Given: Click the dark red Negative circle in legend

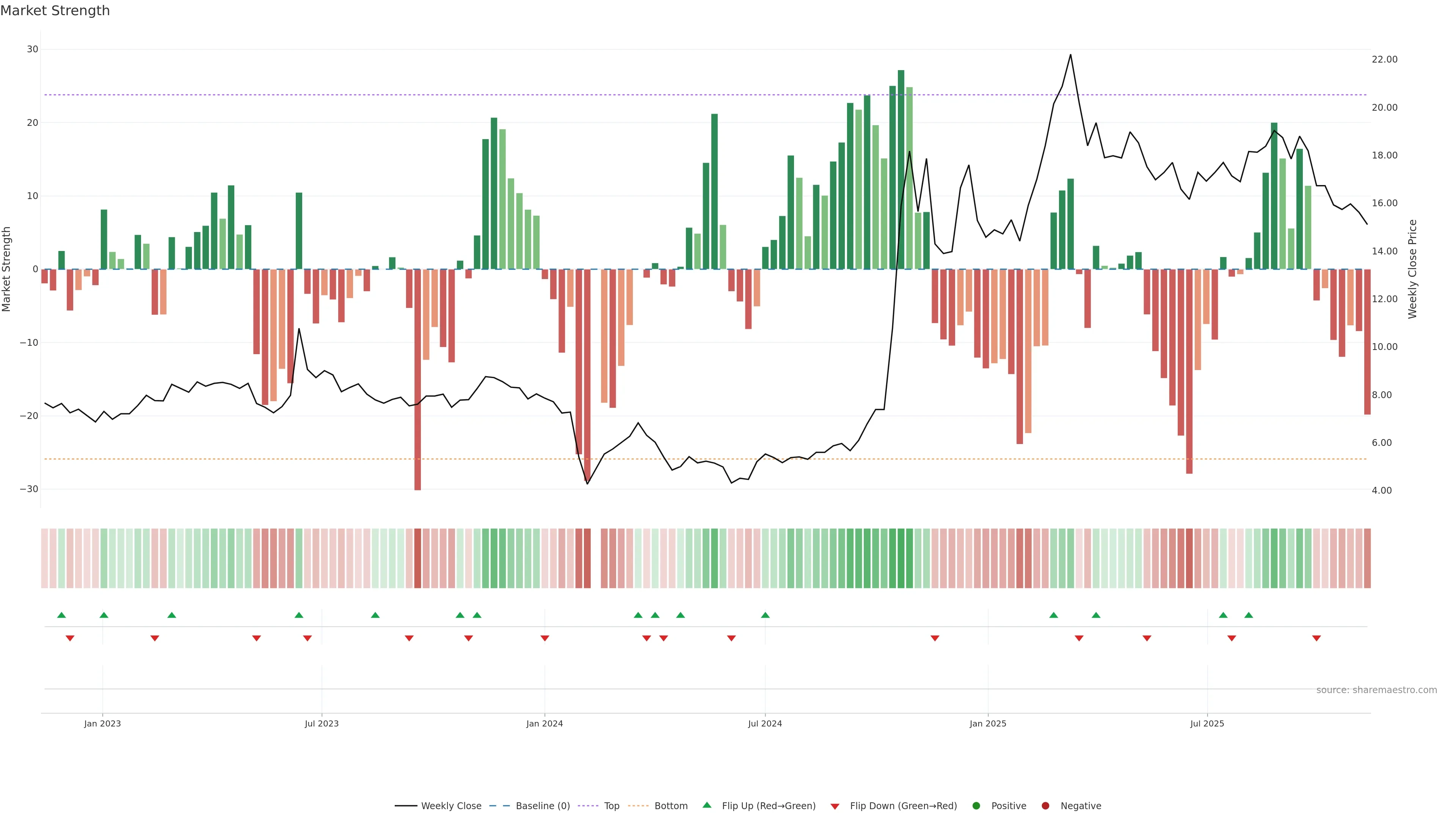Looking at the screenshot, I should (1045, 806).
